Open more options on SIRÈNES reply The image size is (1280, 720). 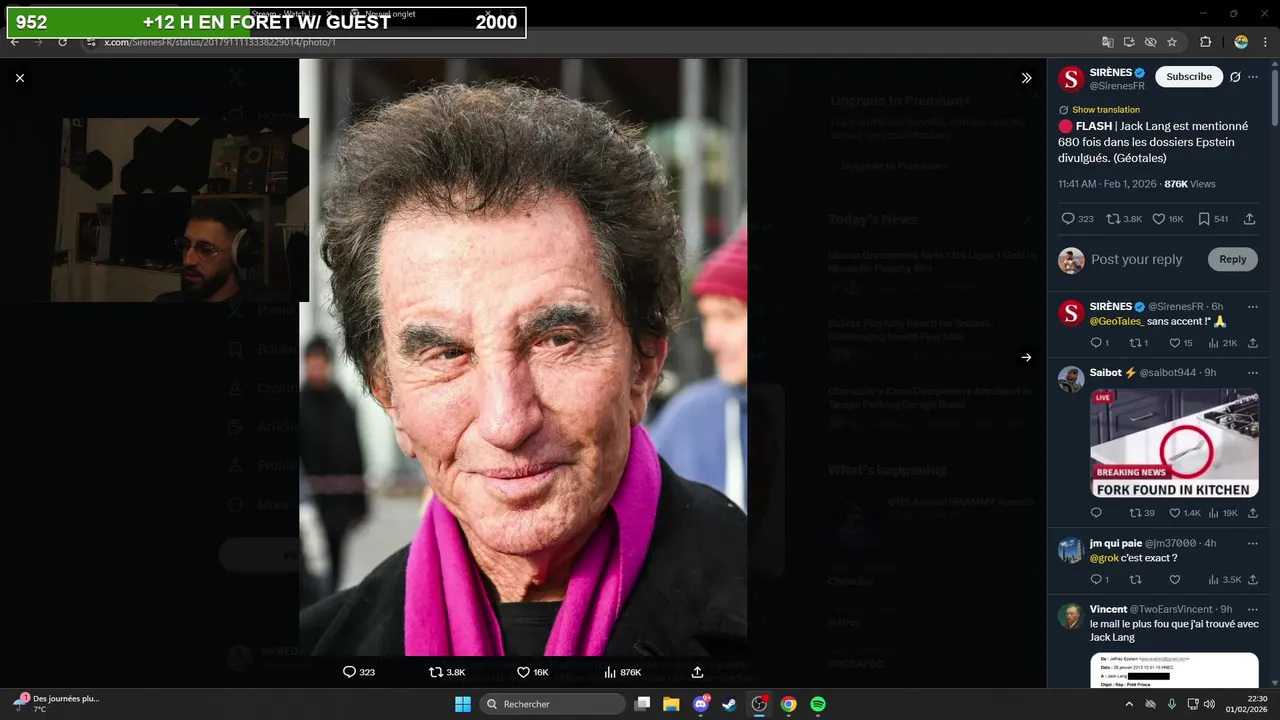click(1253, 306)
